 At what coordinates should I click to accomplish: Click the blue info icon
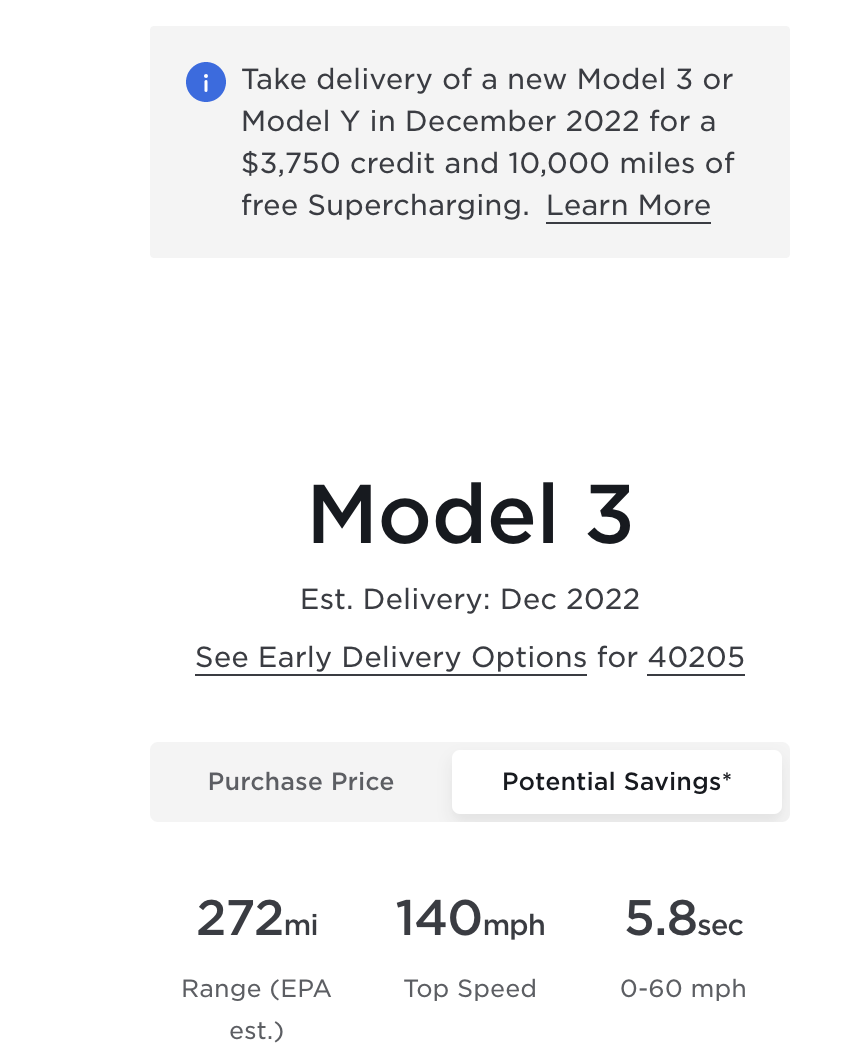click(x=205, y=82)
